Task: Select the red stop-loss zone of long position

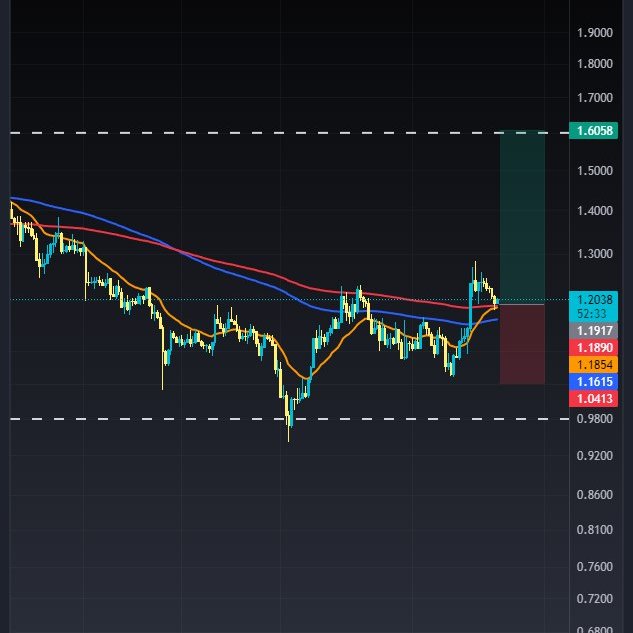Action: [x=522, y=344]
